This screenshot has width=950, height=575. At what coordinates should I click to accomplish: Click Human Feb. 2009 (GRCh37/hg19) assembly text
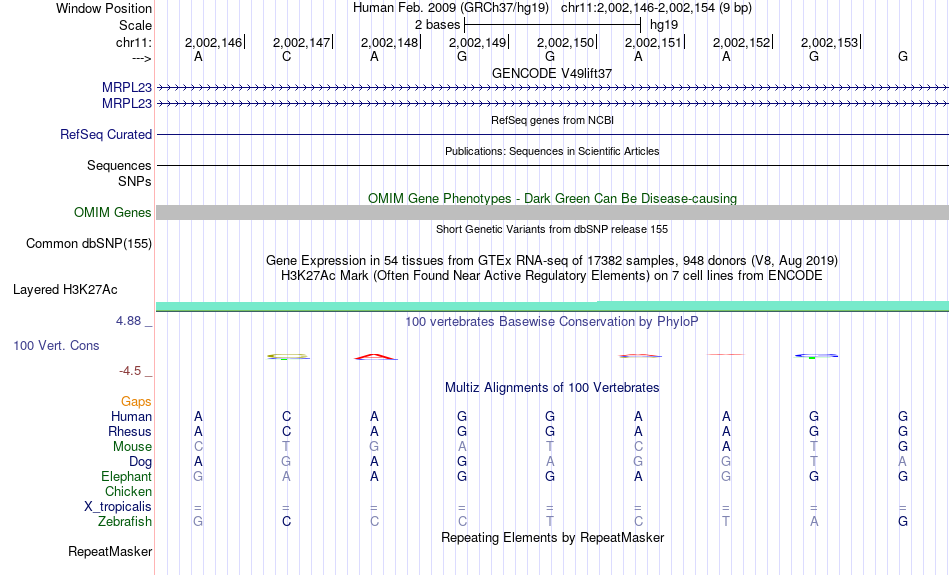[451, 8]
